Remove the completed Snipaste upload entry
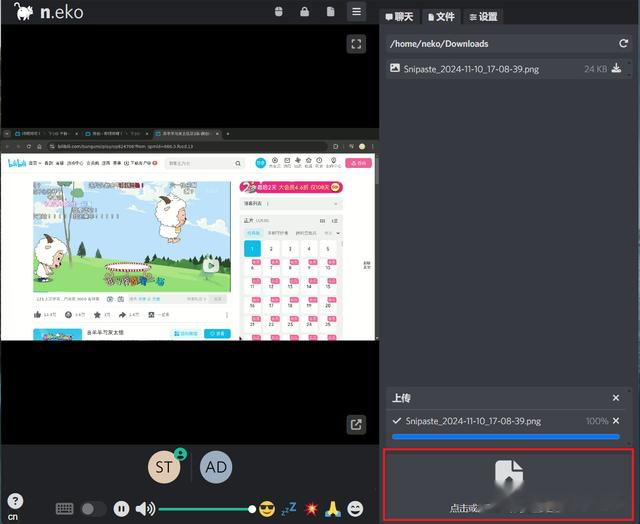Image resolution: width=640 pixels, height=524 pixels. (616, 420)
